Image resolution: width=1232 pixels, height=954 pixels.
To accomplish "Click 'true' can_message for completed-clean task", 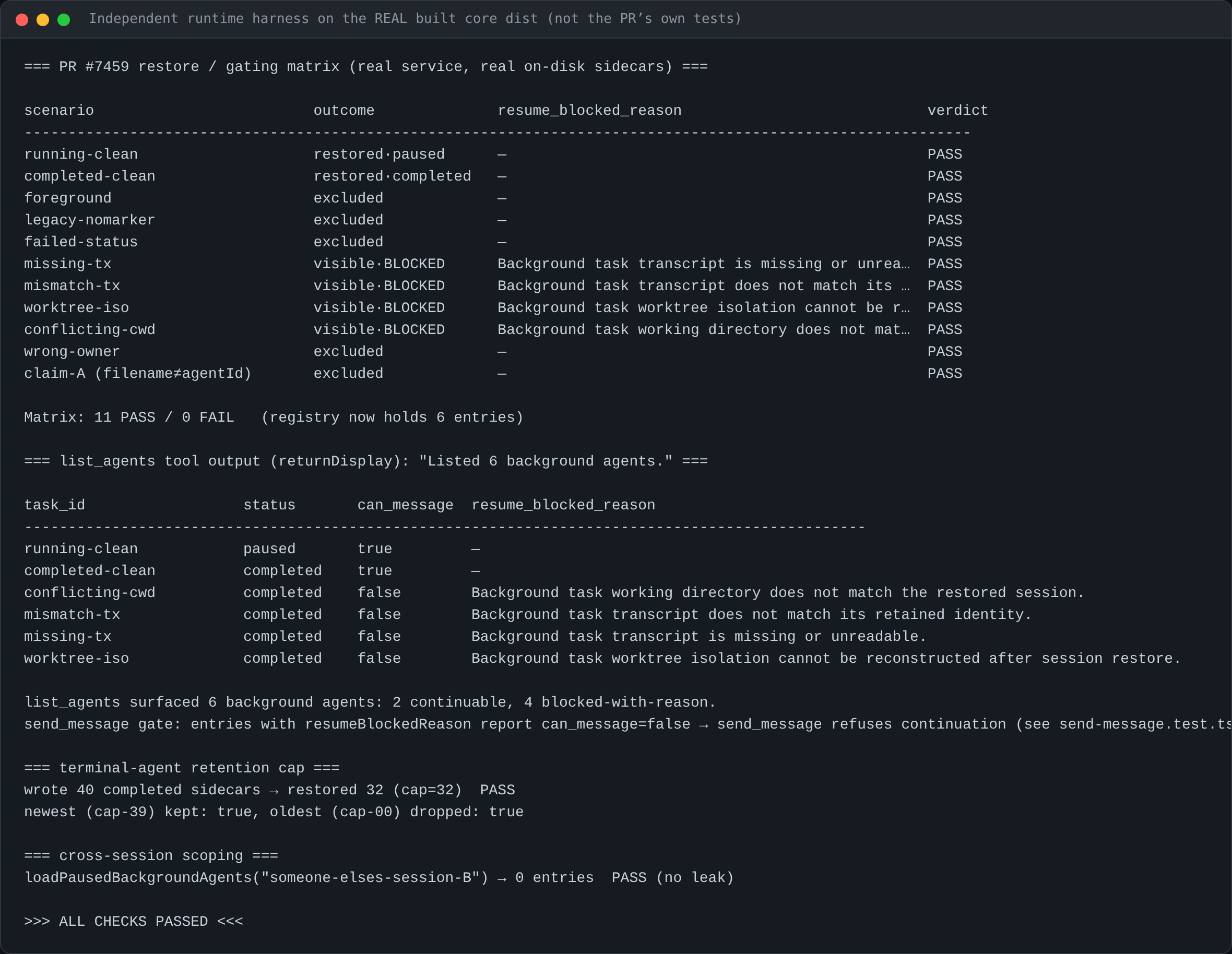I will [x=375, y=571].
